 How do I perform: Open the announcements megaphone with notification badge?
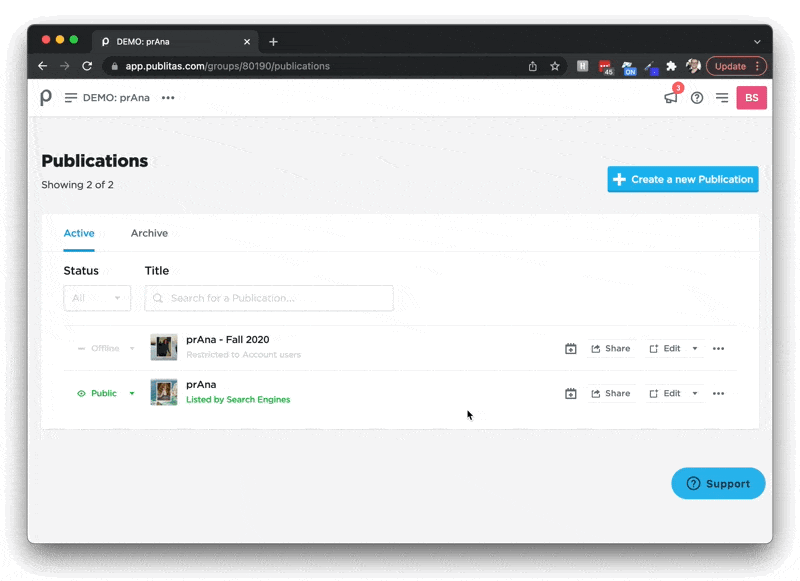coord(670,97)
